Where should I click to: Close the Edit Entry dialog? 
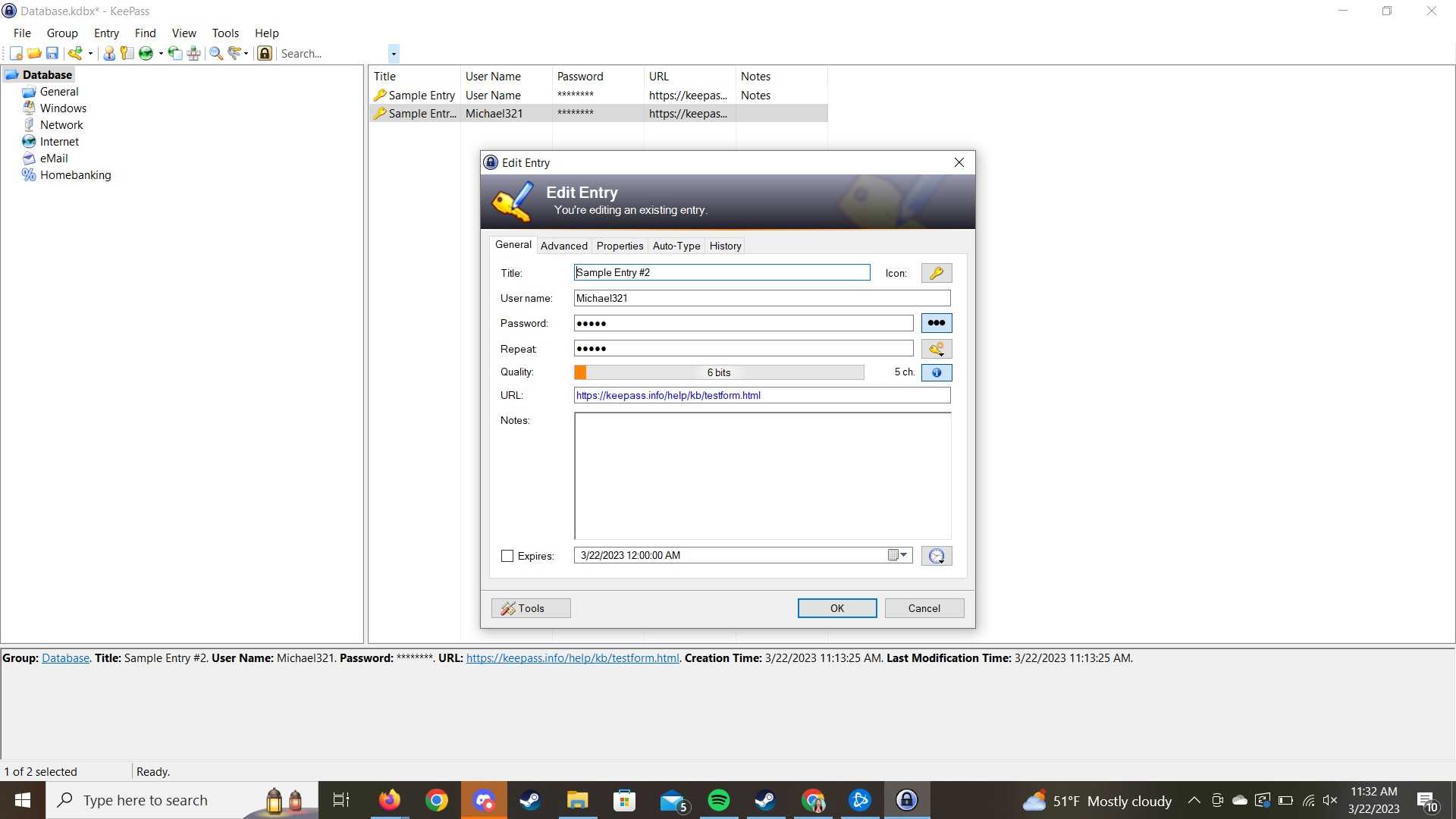click(x=959, y=162)
